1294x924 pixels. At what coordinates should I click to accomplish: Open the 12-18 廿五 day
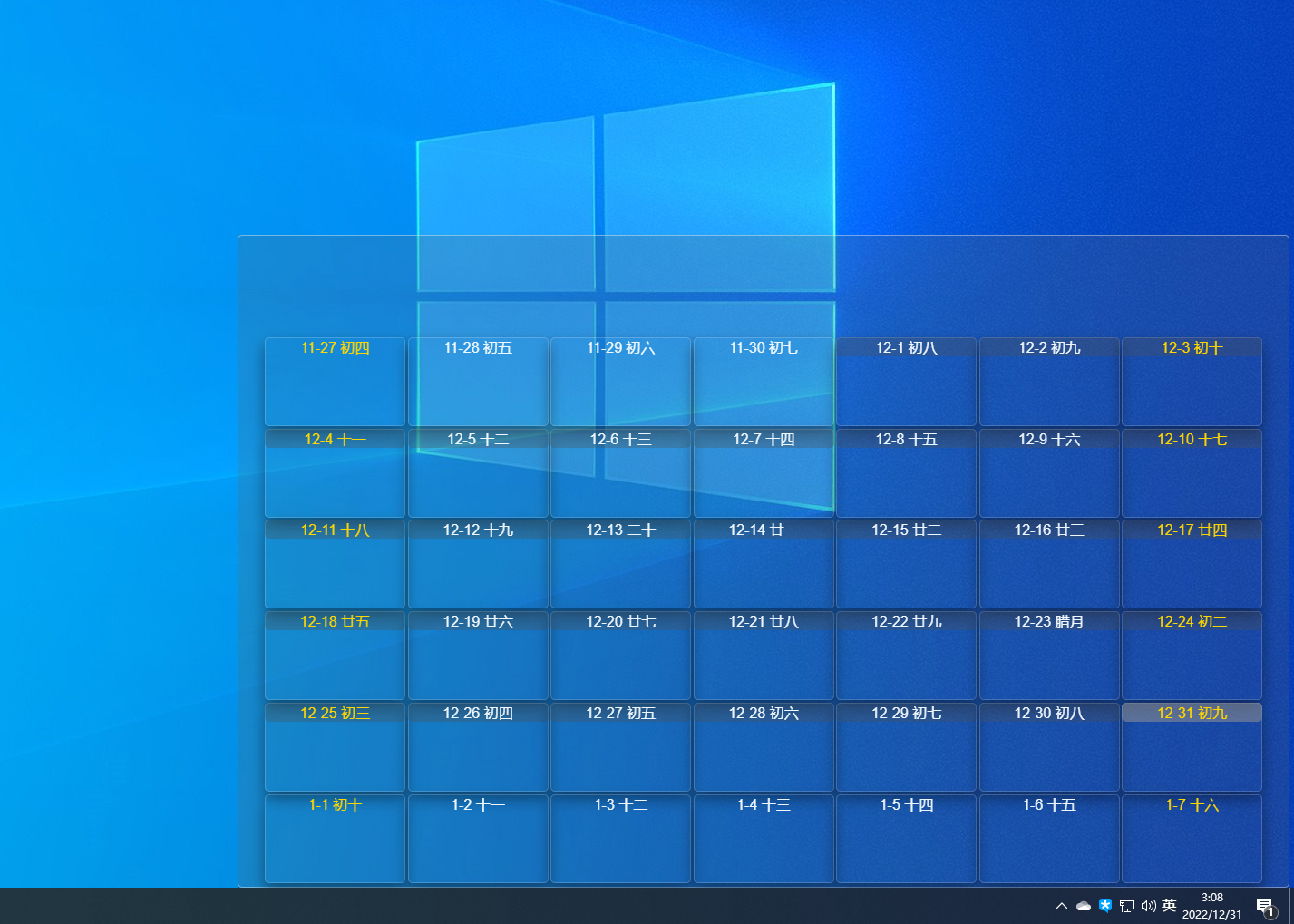(x=335, y=656)
